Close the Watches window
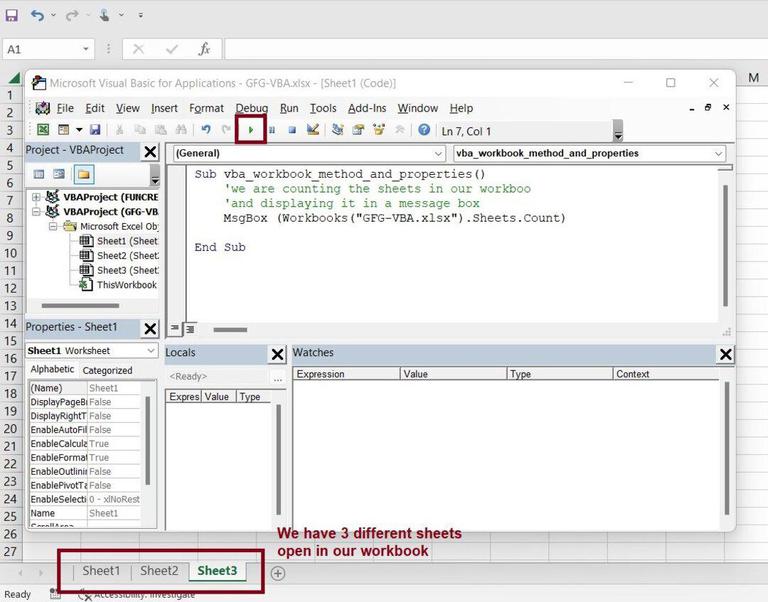The height and width of the screenshot is (602, 768). click(725, 354)
